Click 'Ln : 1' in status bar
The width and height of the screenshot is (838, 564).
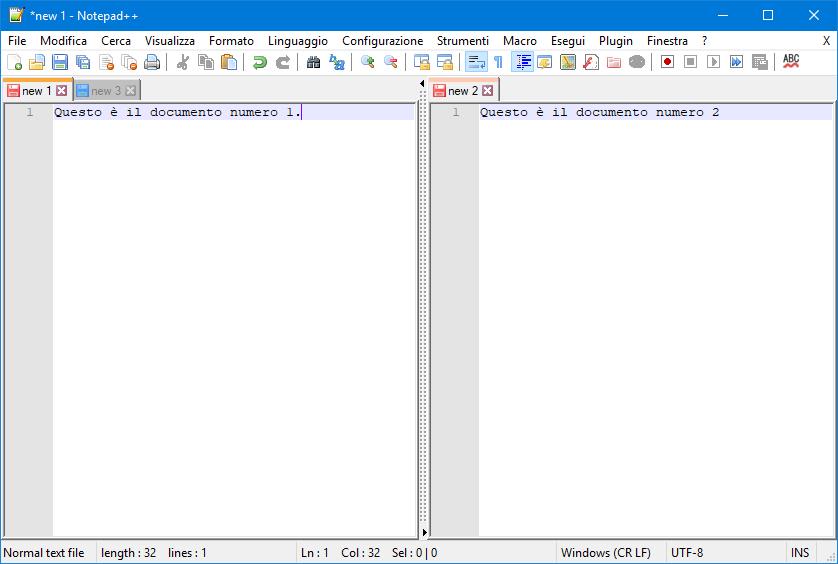(x=314, y=553)
